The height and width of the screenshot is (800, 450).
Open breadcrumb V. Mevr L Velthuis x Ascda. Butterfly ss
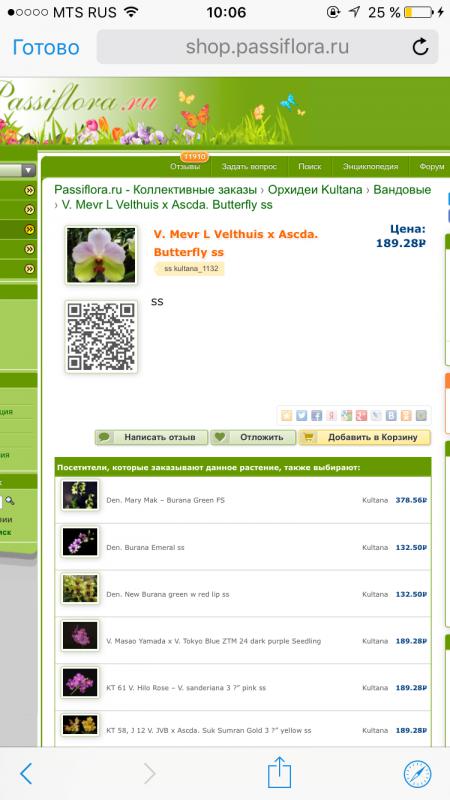167,205
